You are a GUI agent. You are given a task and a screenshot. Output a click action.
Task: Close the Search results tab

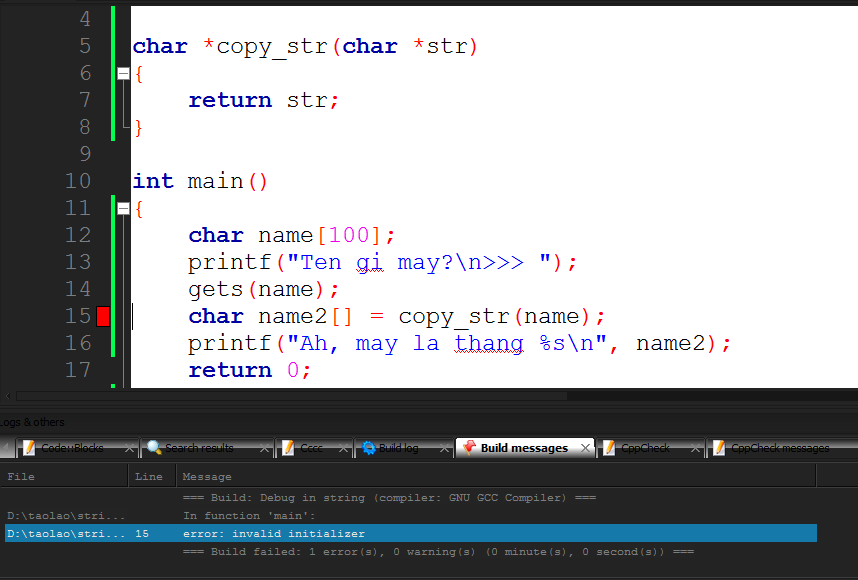(263, 449)
